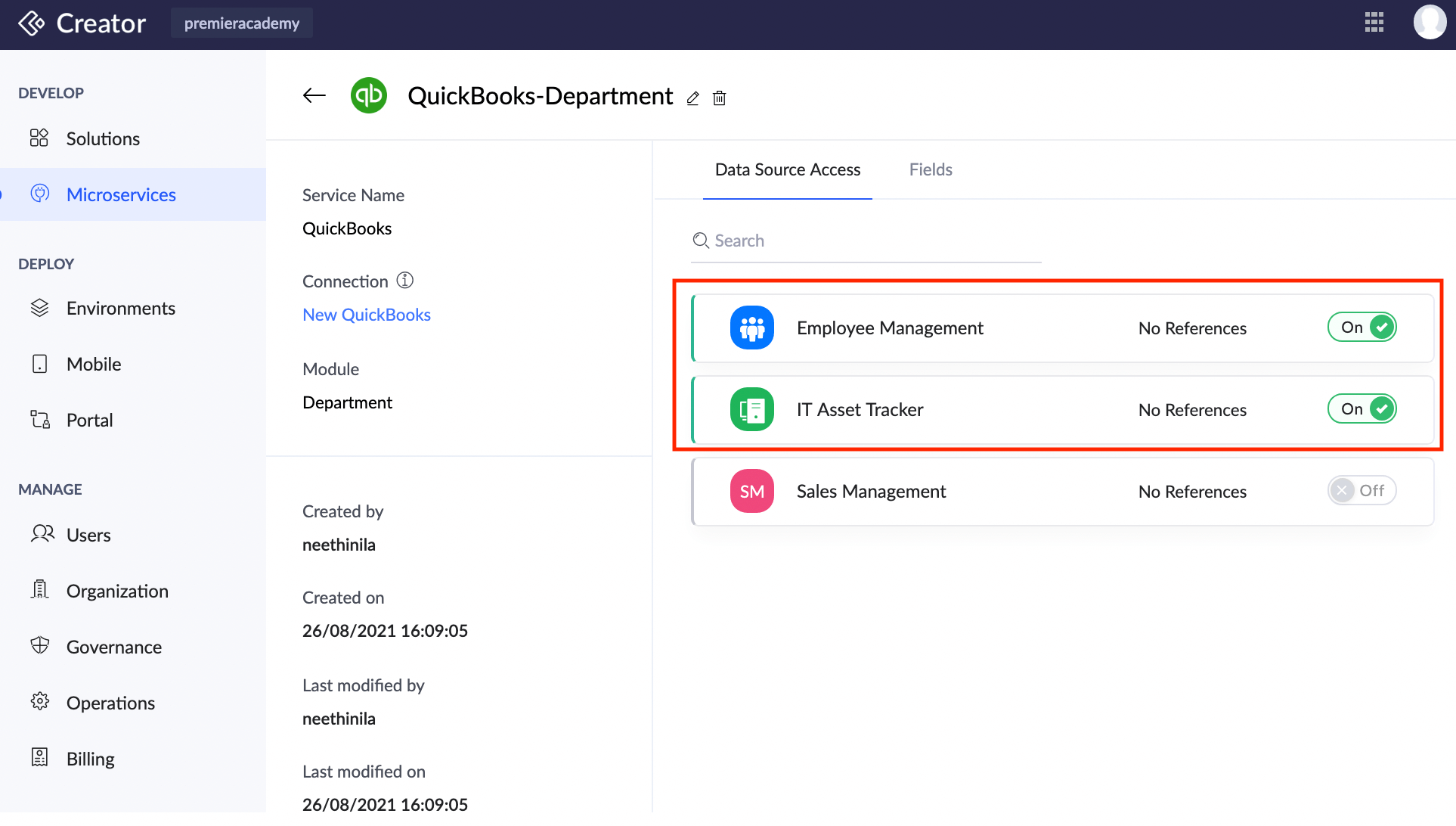
Task: Click the Sales Management SM icon
Action: coord(752,491)
